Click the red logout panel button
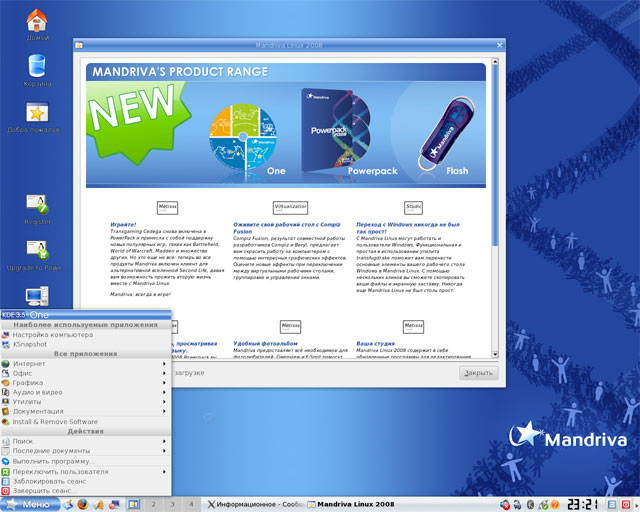This screenshot has height=512, width=640. [x=626, y=505]
